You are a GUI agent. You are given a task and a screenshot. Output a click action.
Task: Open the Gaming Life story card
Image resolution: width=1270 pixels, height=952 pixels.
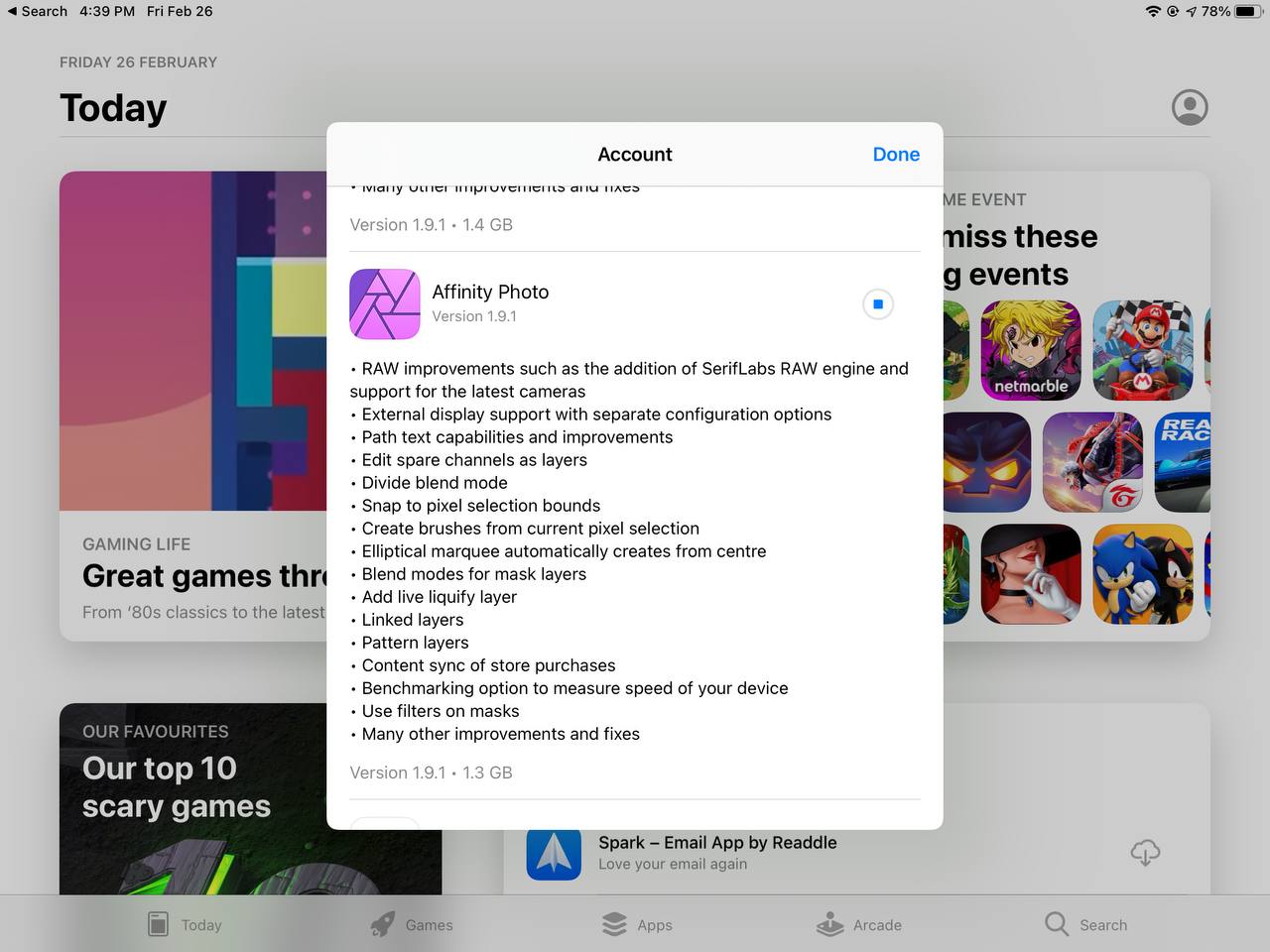(x=193, y=406)
